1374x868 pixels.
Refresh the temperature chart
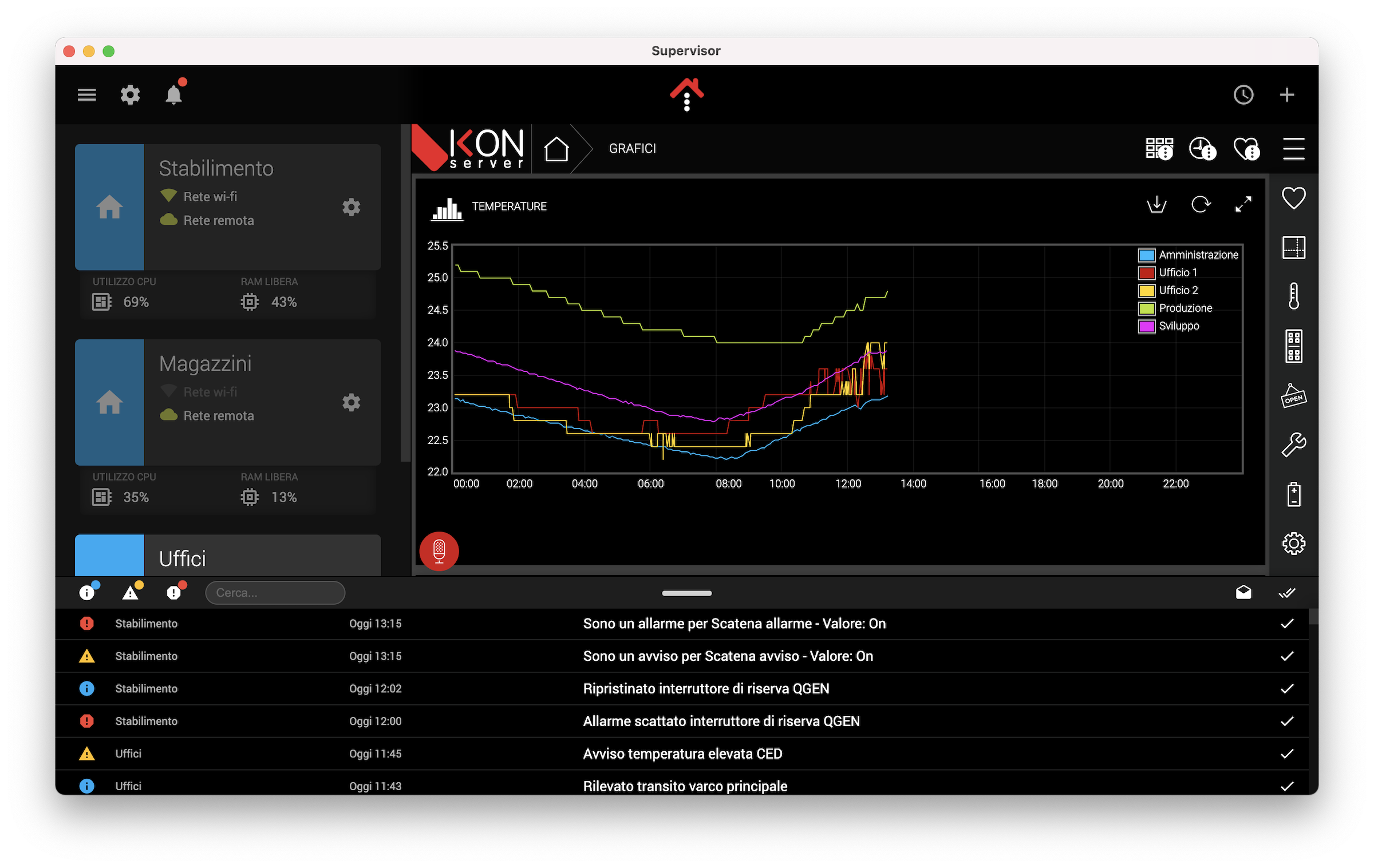coord(1201,204)
